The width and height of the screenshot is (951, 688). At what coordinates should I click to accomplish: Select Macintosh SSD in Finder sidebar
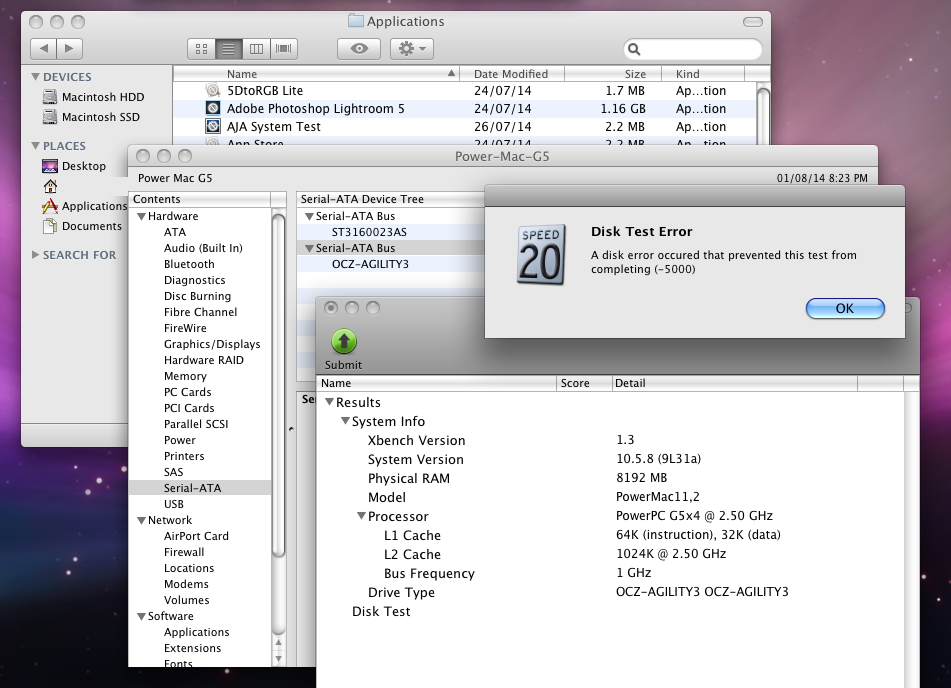(92, 117)
